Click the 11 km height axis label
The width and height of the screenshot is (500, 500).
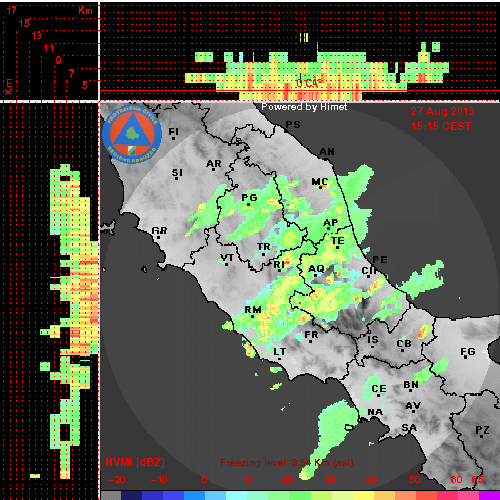(49, 48)
